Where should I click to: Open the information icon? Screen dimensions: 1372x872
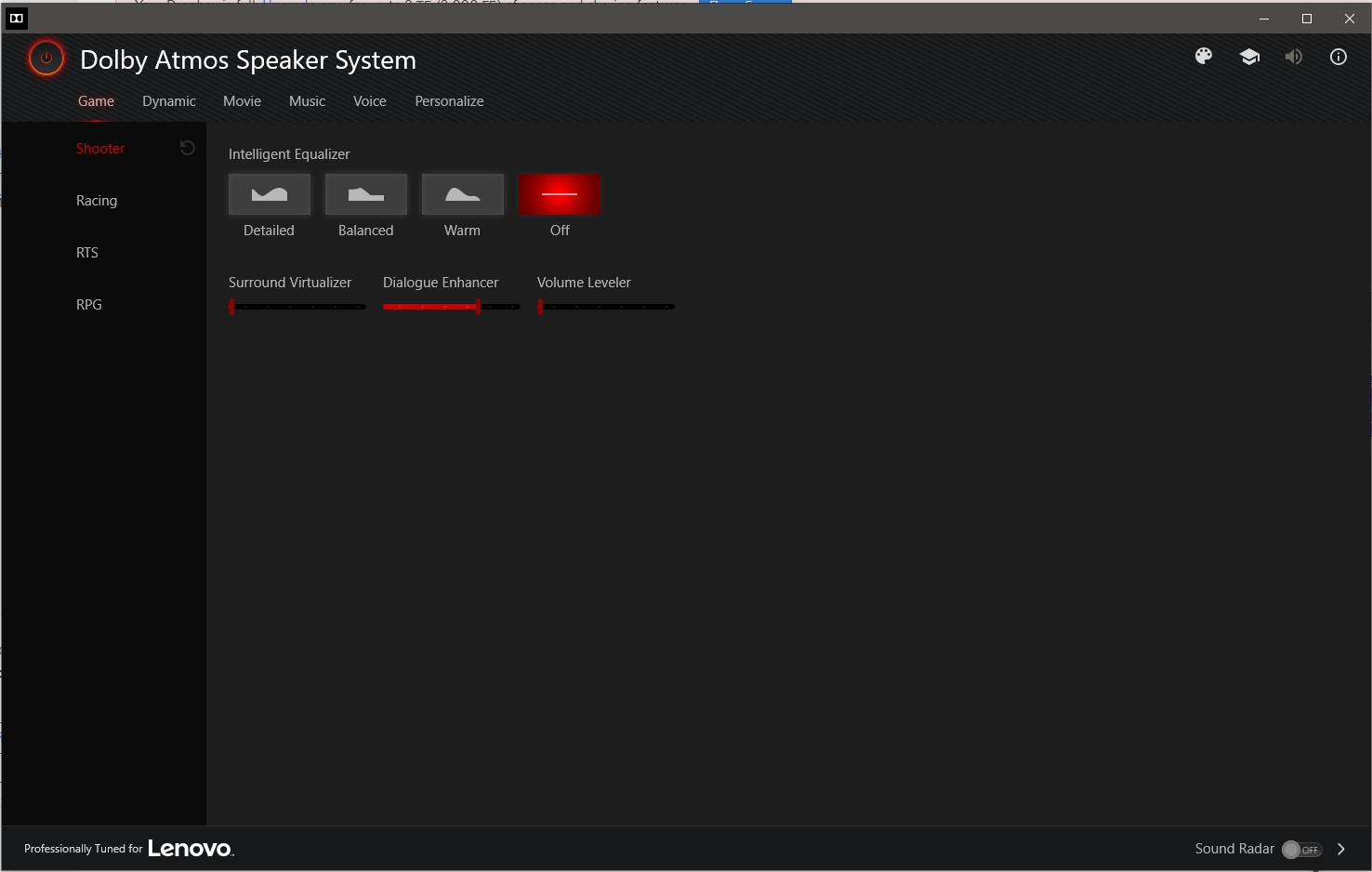(1339, 57)
